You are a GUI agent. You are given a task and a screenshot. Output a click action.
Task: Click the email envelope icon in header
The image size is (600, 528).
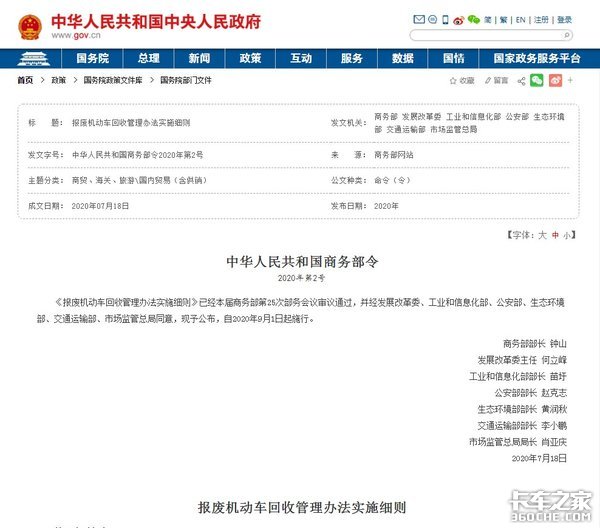418,19
